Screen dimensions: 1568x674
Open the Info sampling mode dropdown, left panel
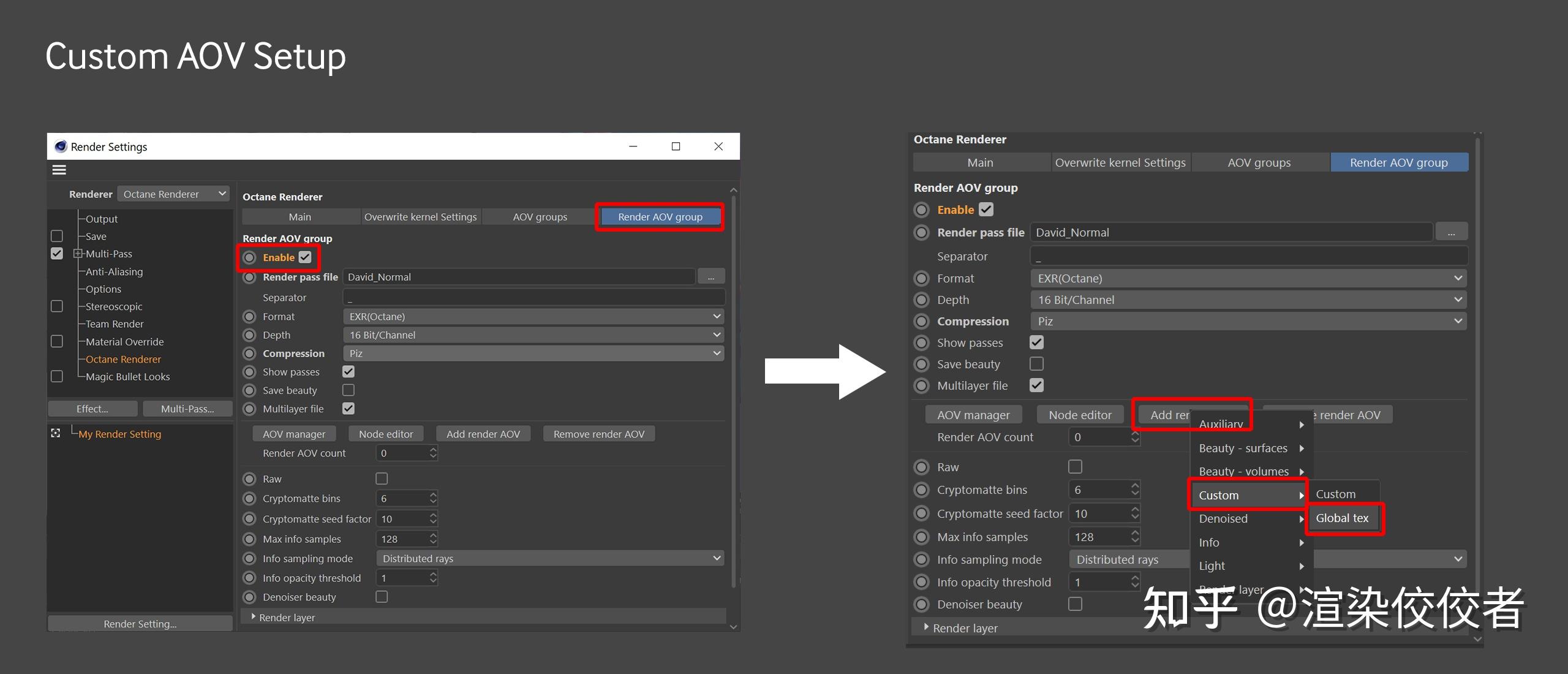[x=550, y=558]
